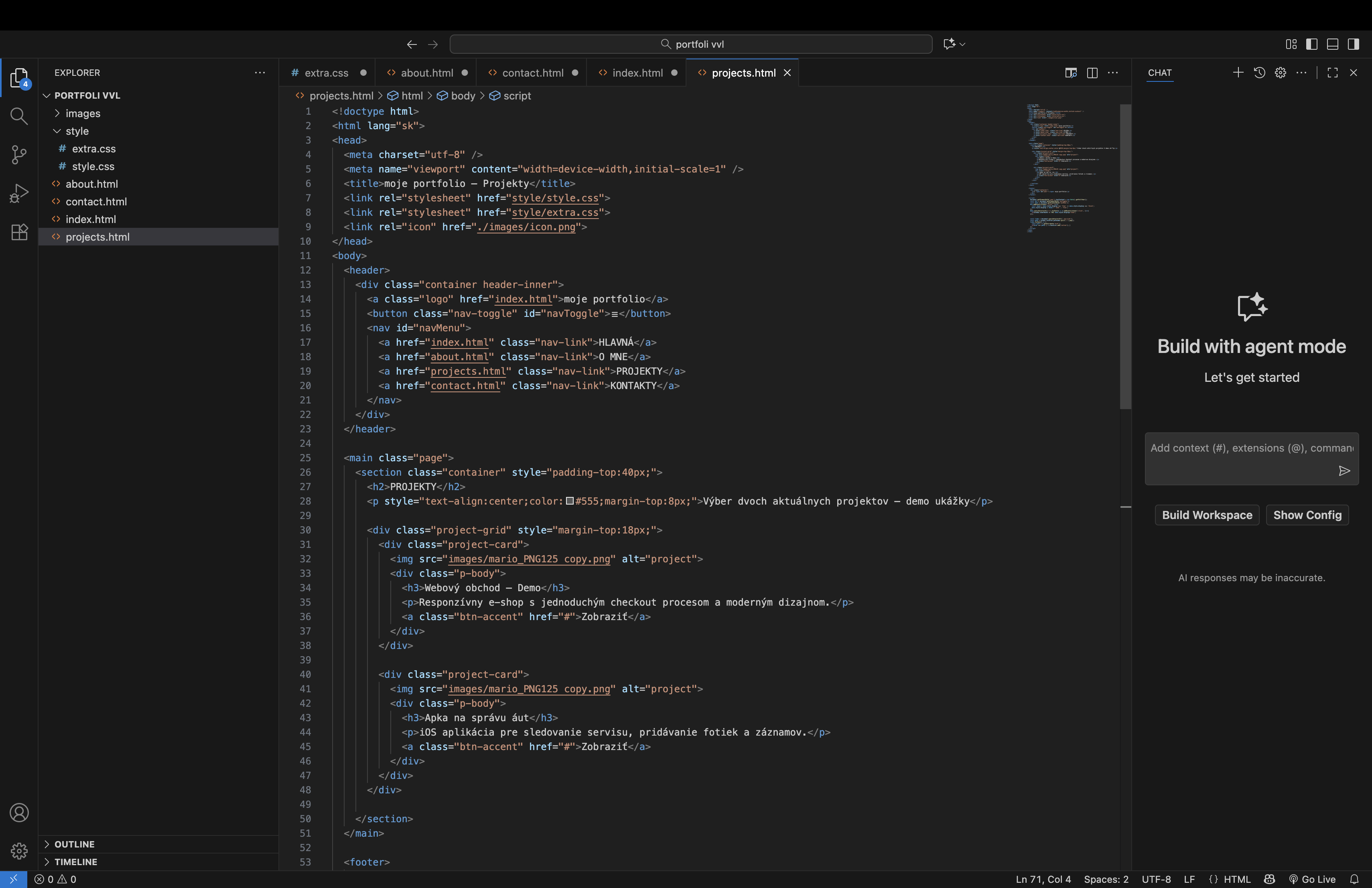Screen dimensions: 1372x888
Task: Send the chat message arrow icon
Action: click(1344, 471)
